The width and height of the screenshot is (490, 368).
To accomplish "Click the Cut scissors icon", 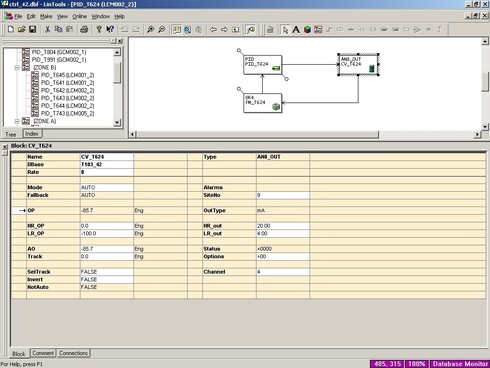I will tap(47, 30).
